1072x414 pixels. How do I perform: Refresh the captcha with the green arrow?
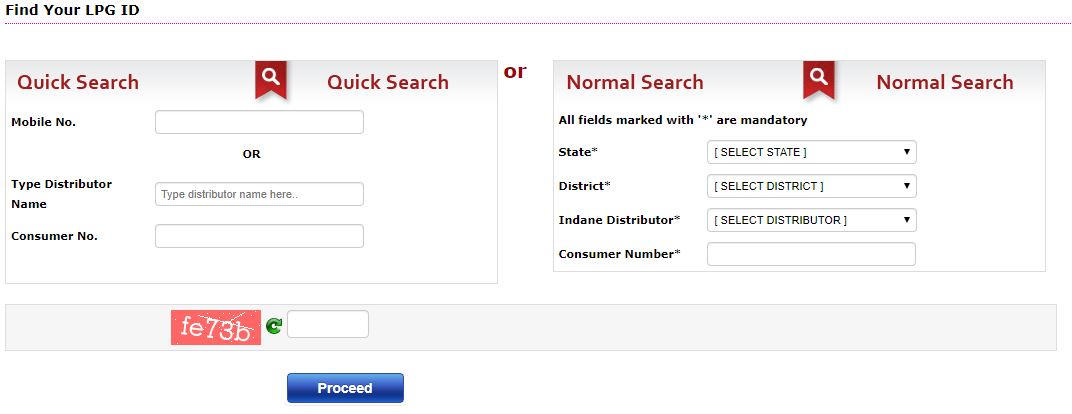coord(273,326)
